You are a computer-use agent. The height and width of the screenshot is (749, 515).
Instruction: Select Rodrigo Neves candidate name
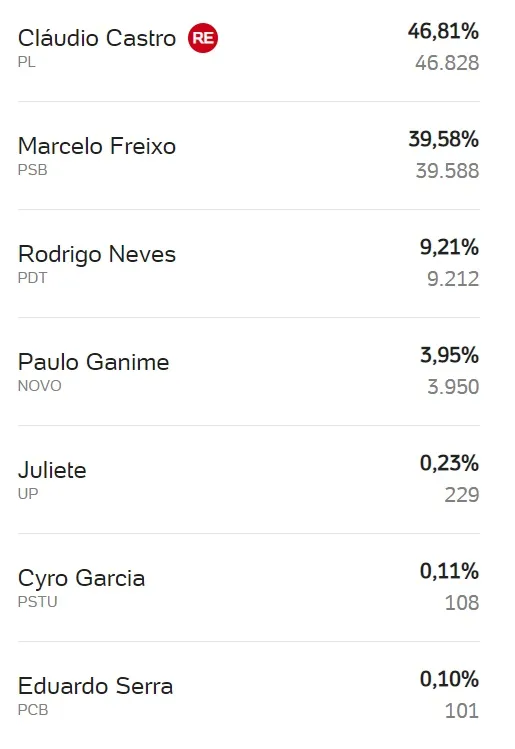[x=97, y=255]
